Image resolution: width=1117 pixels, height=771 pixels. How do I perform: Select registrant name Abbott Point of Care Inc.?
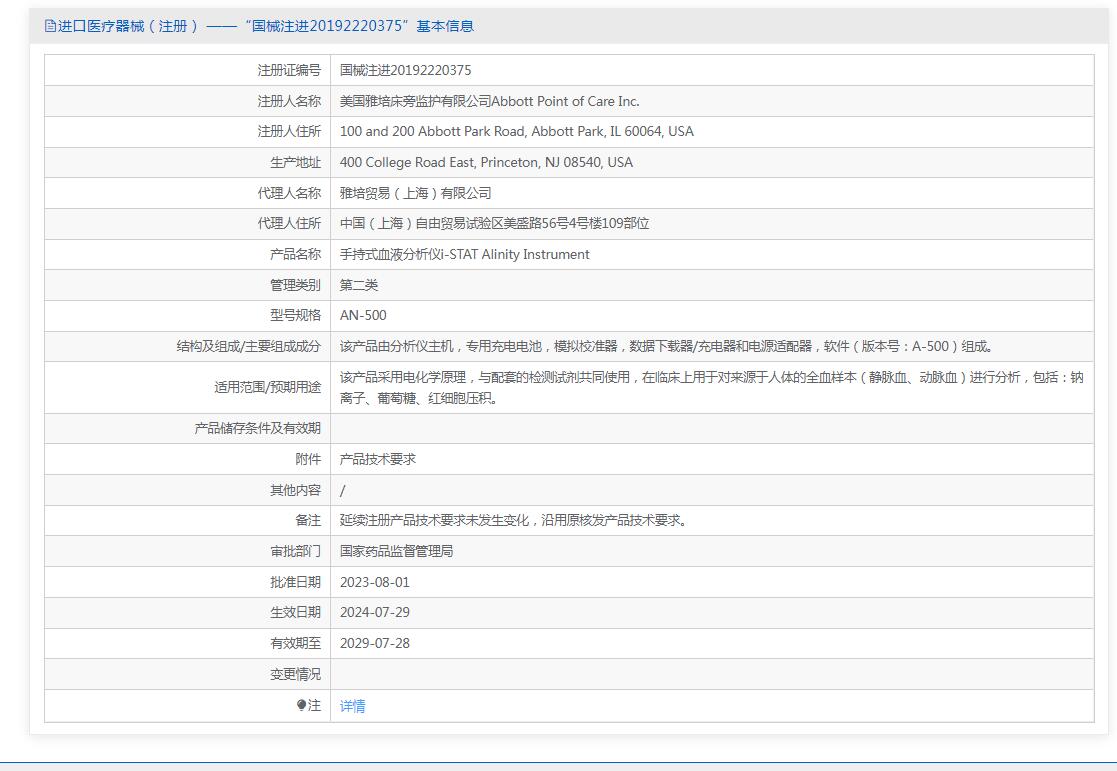(566, 101)
